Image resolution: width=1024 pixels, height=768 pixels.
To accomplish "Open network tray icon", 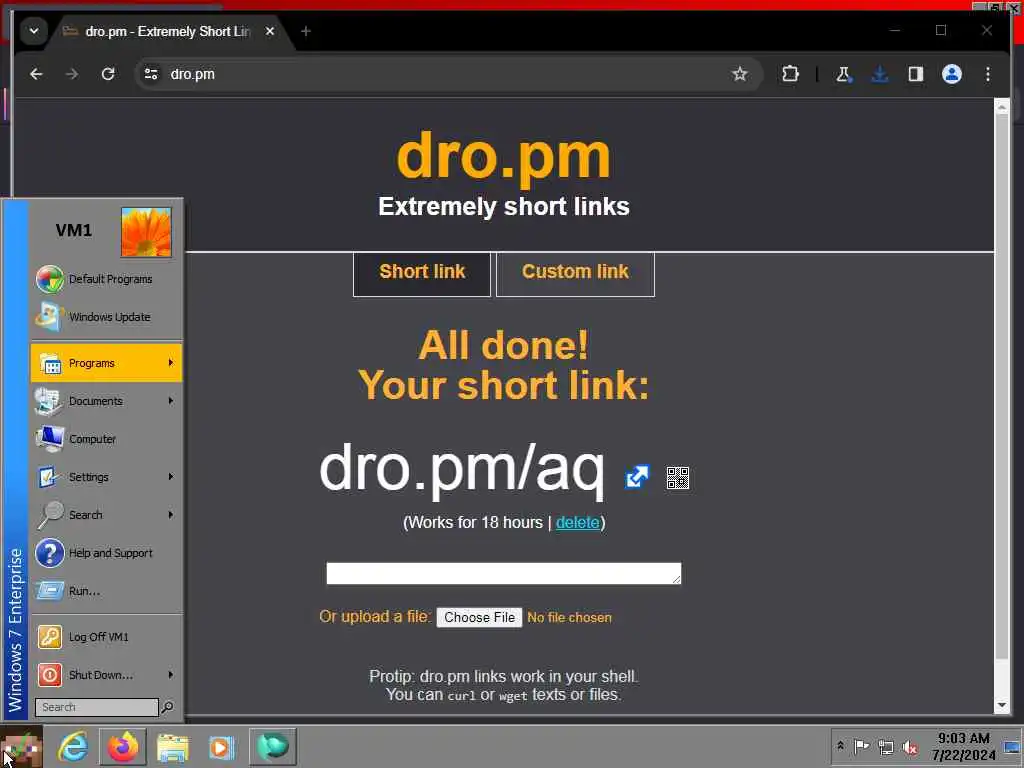I will click(886, 746).
